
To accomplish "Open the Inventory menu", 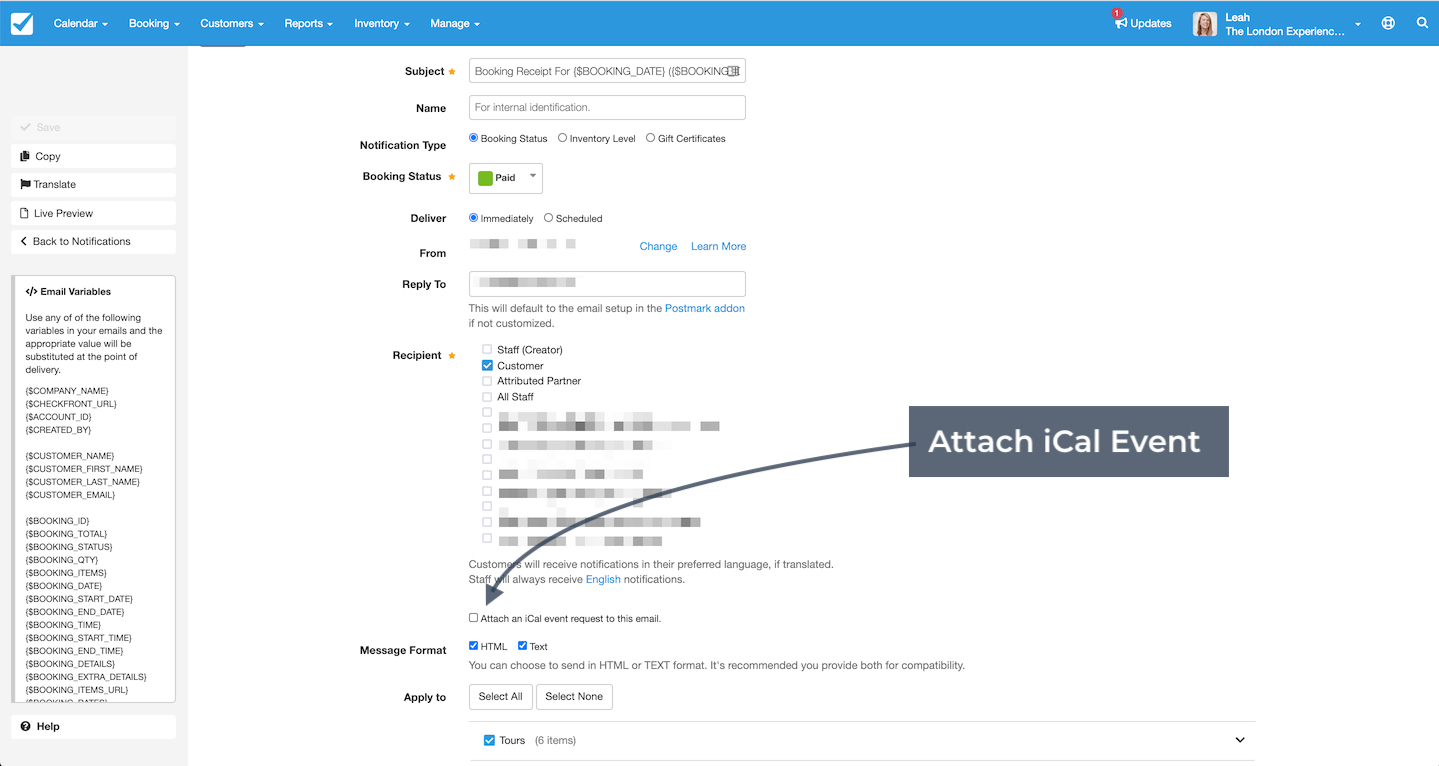I will pos(382,23).
